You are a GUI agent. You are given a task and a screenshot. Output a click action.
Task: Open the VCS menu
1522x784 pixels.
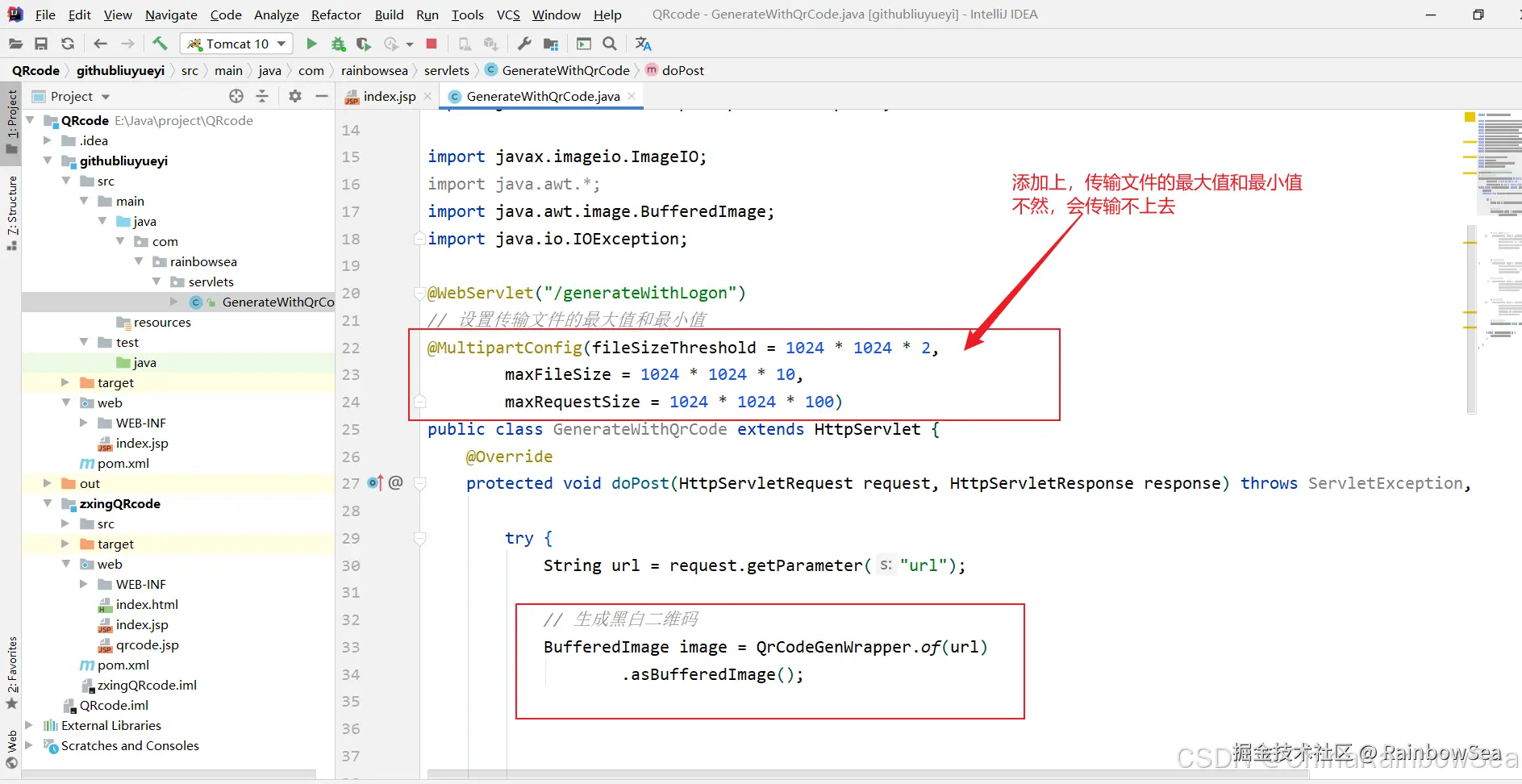tap(508, 15)
